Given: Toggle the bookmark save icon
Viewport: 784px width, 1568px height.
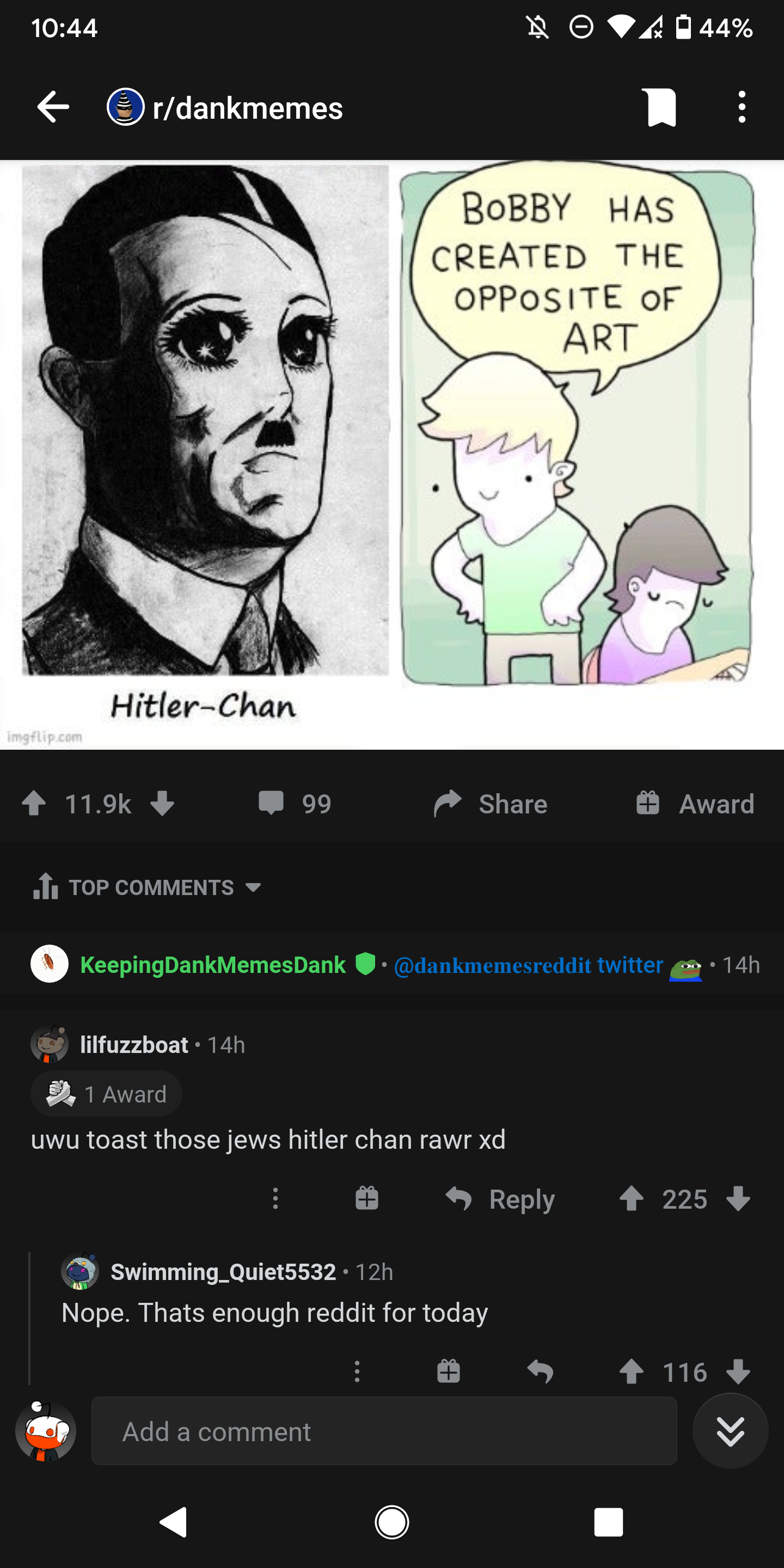Looking at the screenshot, I should (x=661, y=107).
